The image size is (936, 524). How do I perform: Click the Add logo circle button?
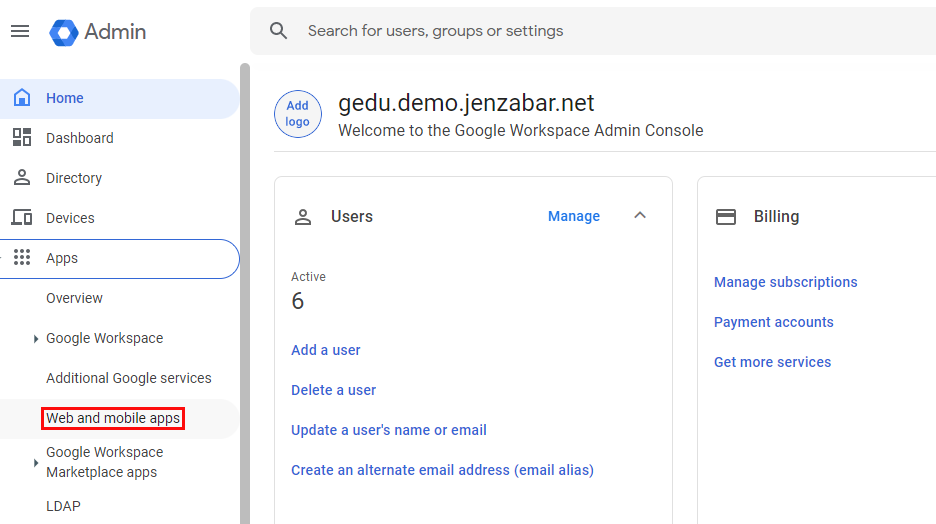(298, 114)
